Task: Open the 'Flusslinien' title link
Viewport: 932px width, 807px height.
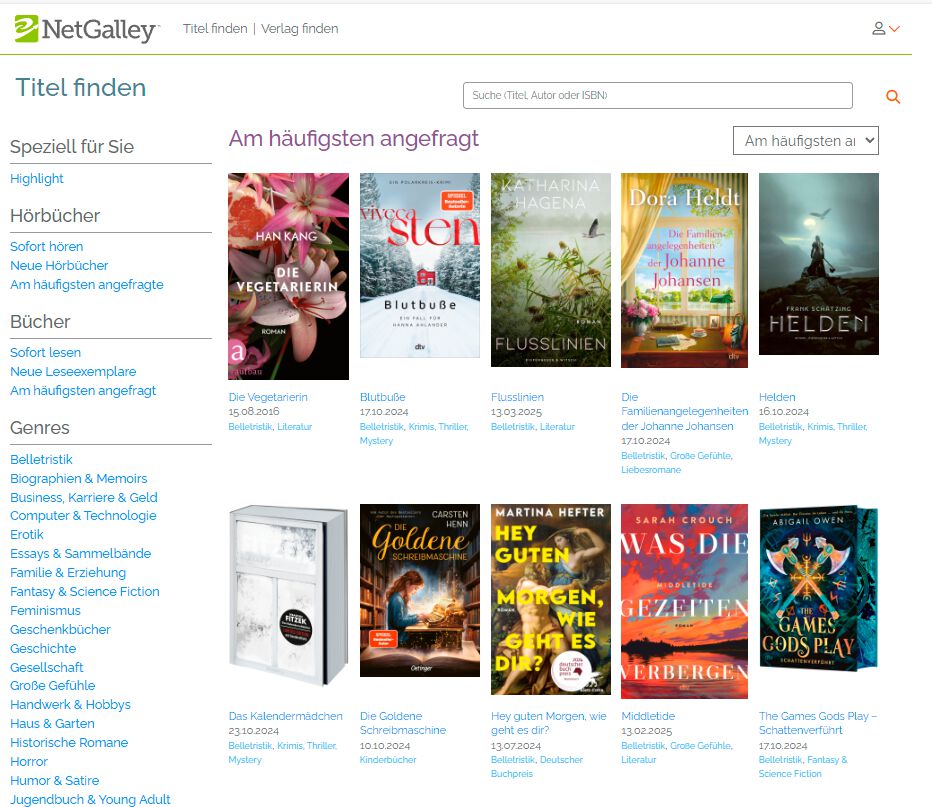Action: point(517,397)
